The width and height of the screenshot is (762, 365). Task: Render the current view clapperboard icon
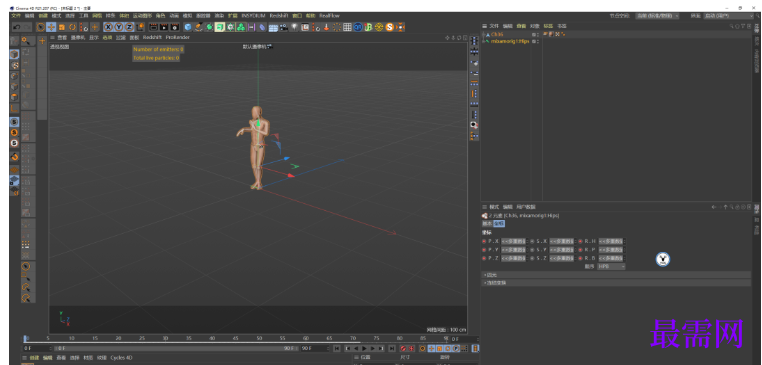[x=154, y=27]
